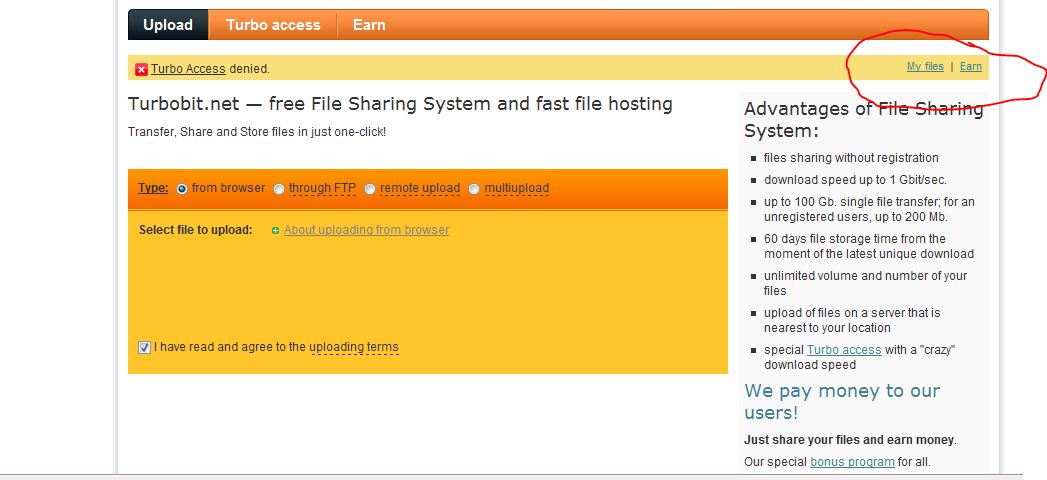Pick the 'multiupload' radio option

point(474,189)
